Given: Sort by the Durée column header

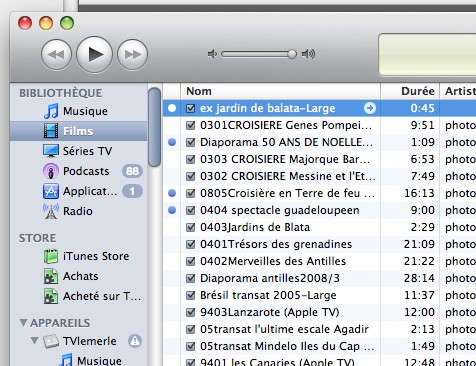Looking at the screenshot, I should coord(410,91).
